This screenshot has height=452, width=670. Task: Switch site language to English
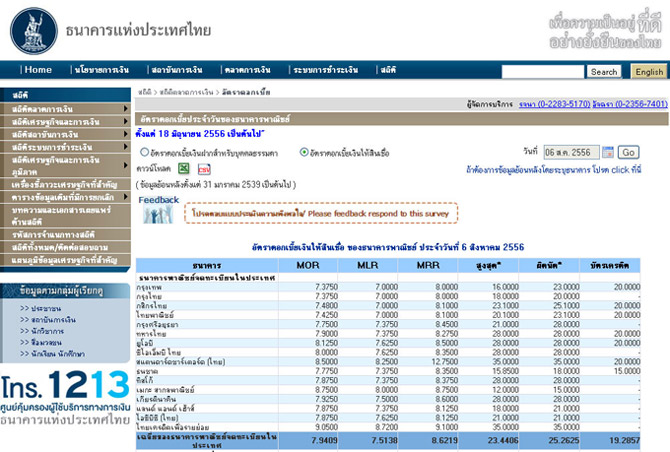[649, 72]
